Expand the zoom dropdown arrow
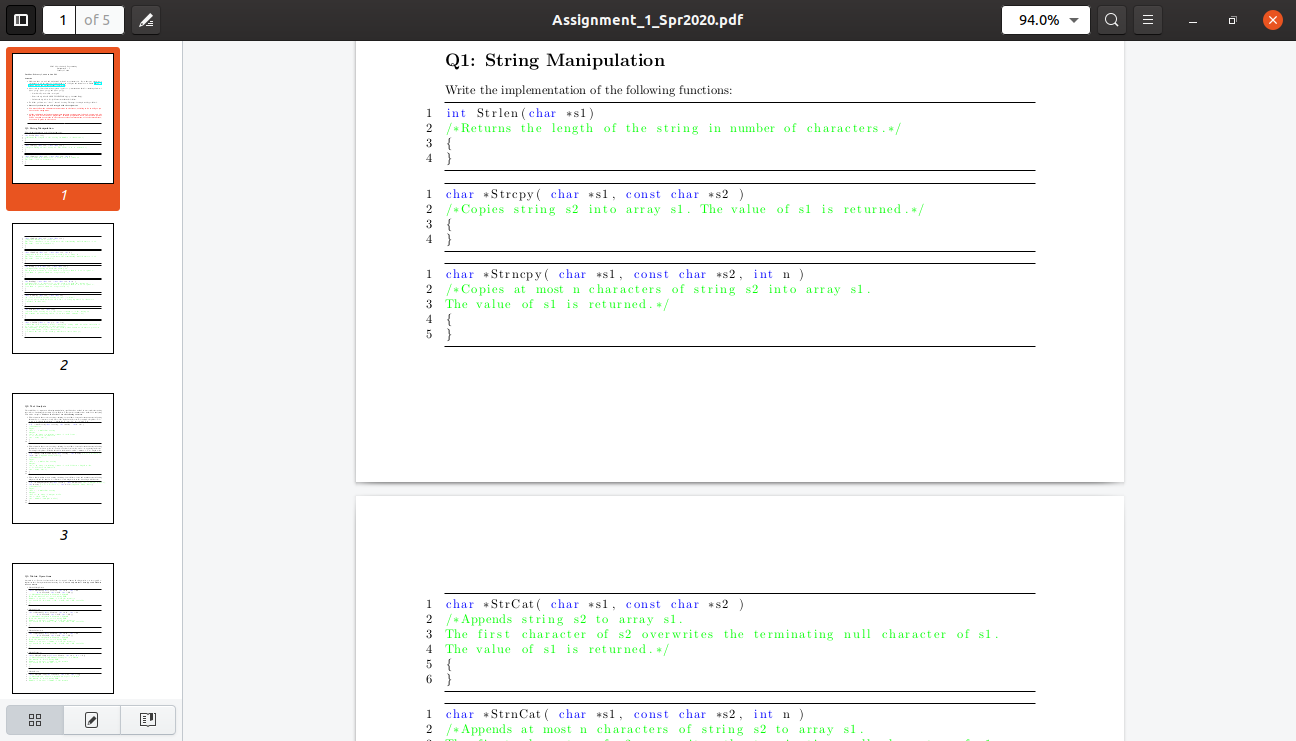The height and width of the screenshot is (741, 1296). (1073, 19)
